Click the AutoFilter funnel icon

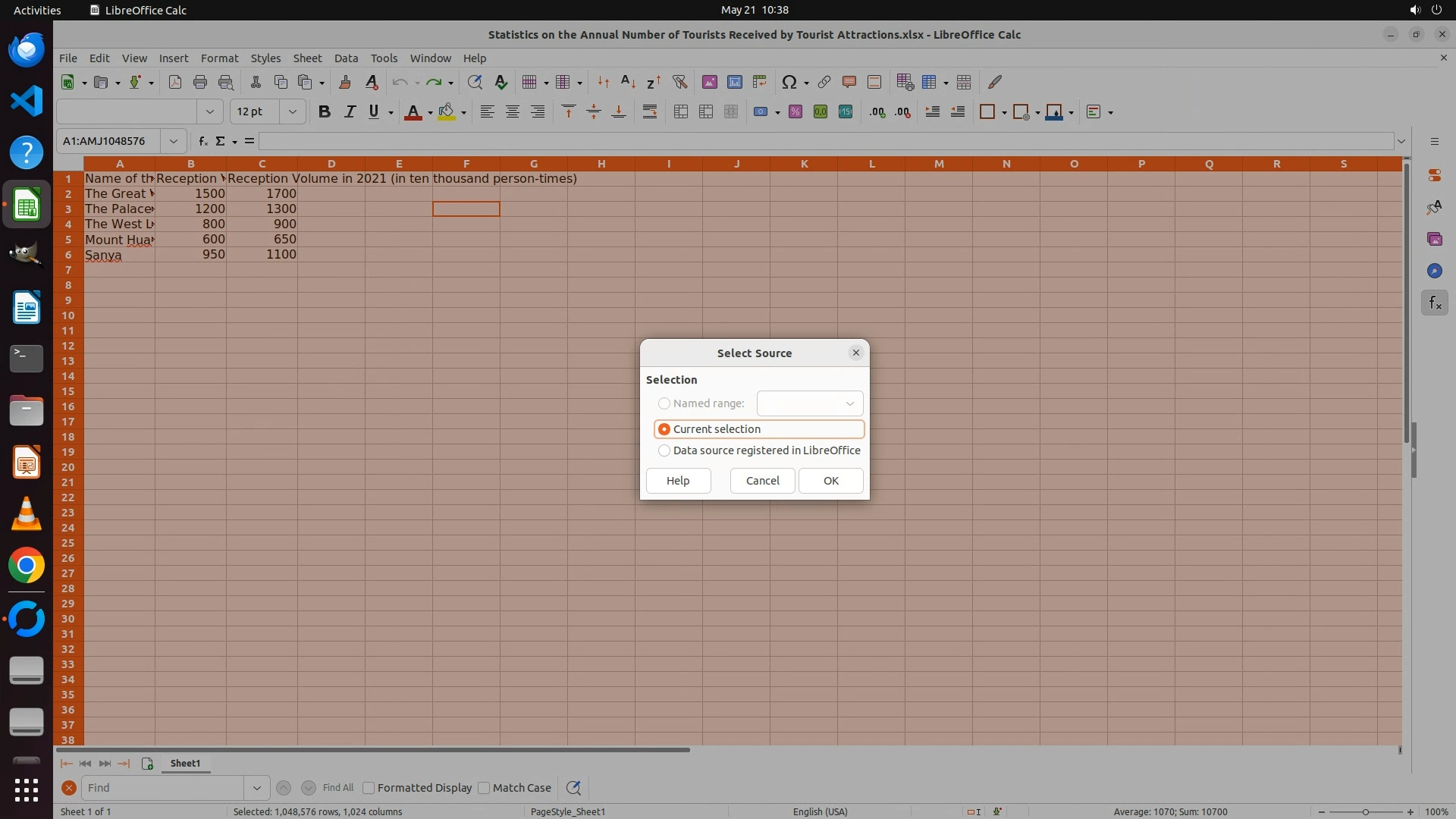point(679,82)
